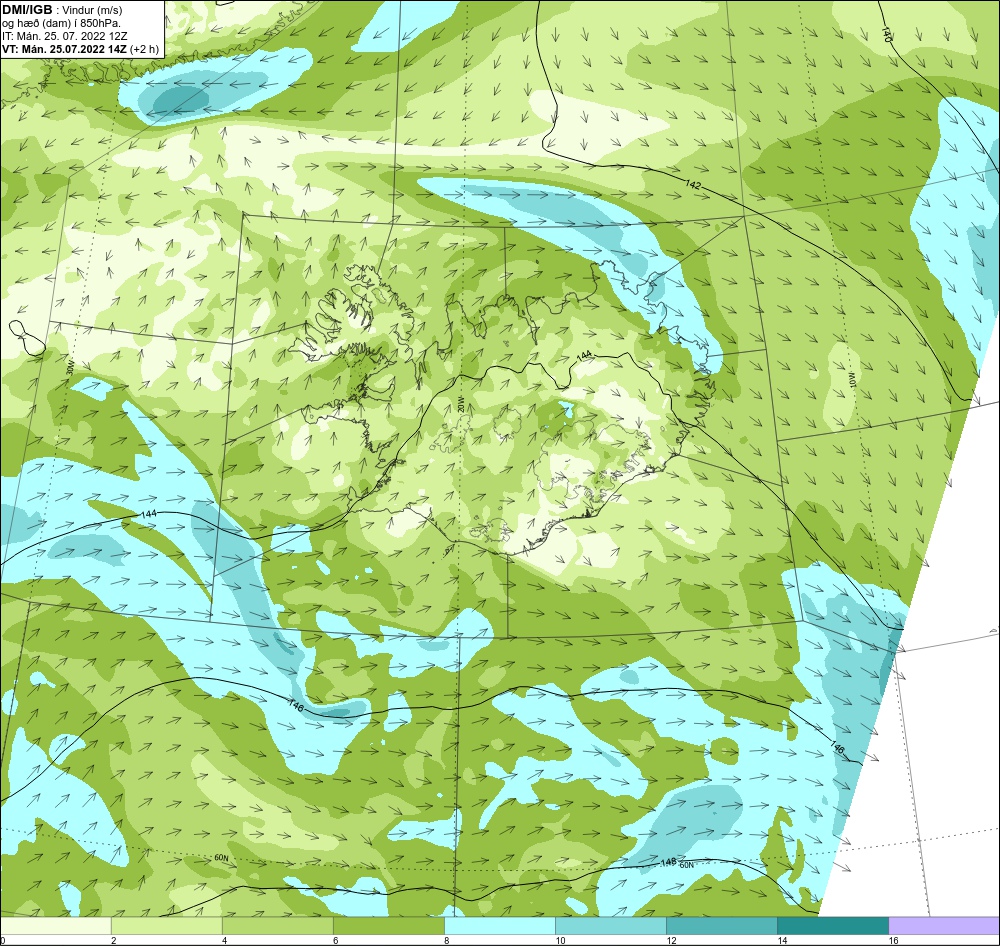Click the legend tick label '14'

[x=781, y=940]
